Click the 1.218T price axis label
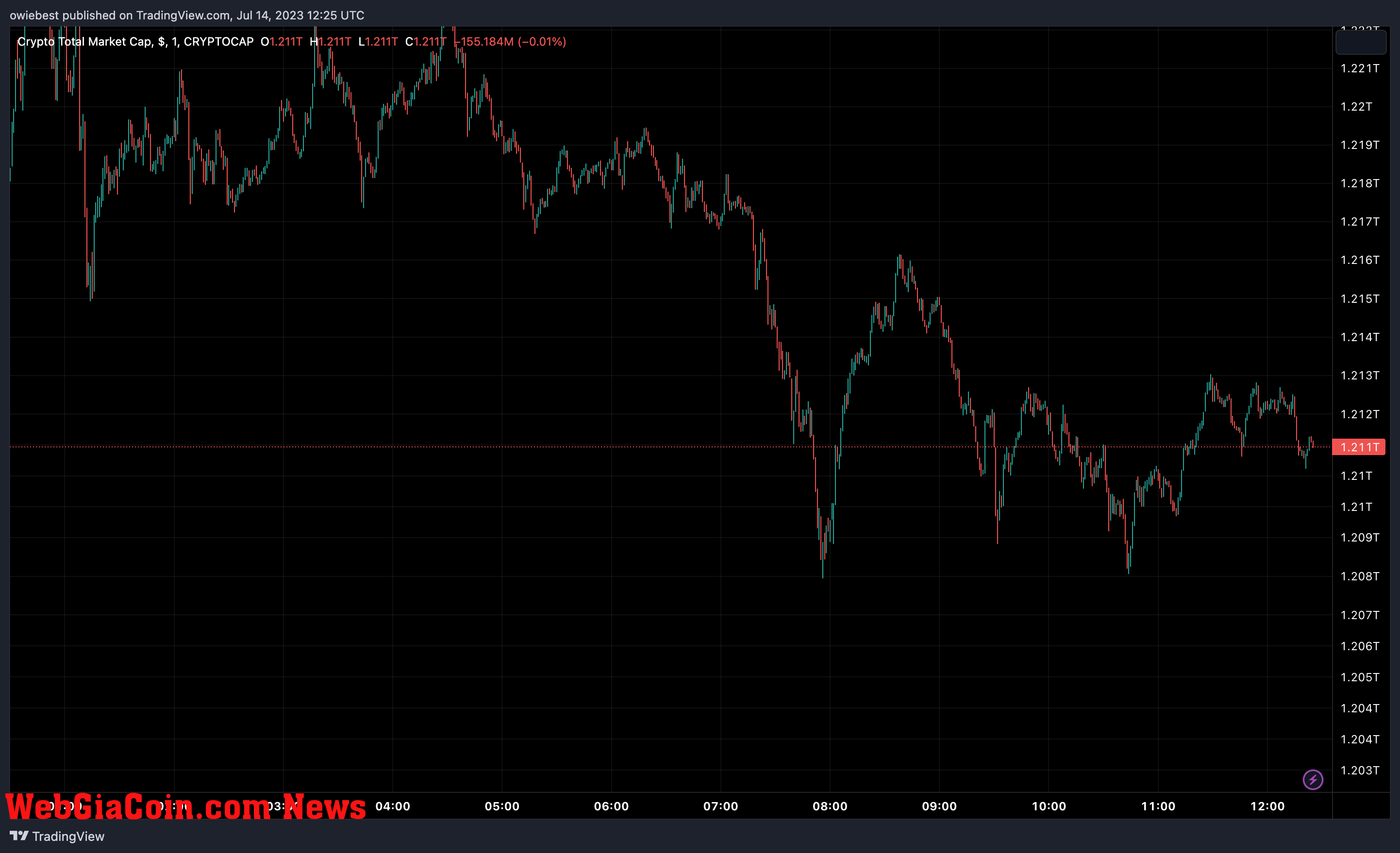The height and width of the screenshot is (853, 1400). (1360, 183)
